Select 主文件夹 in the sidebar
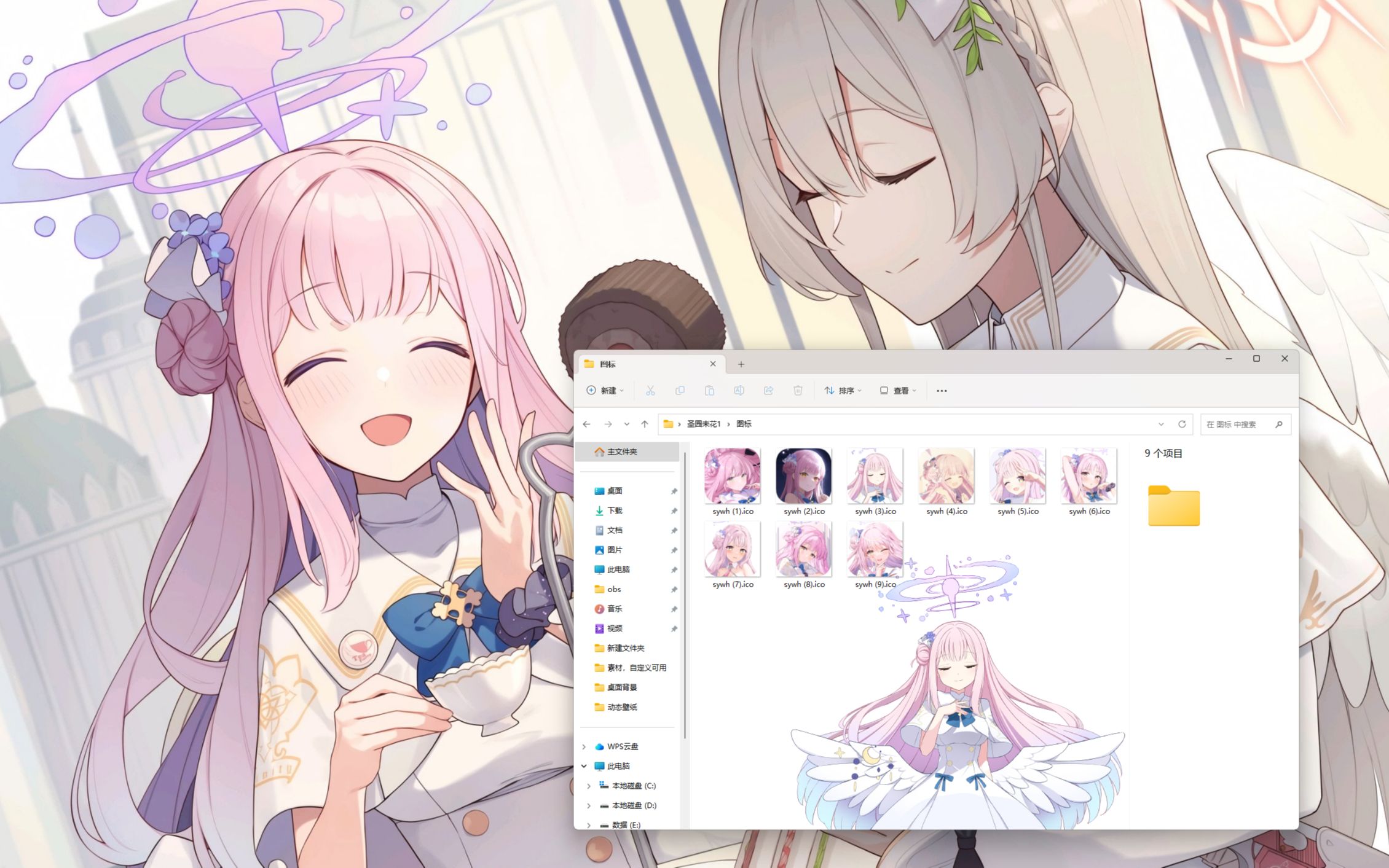The height and width of the screenshot is (868, 1389). pyautogui.click(x=628, y=452)
